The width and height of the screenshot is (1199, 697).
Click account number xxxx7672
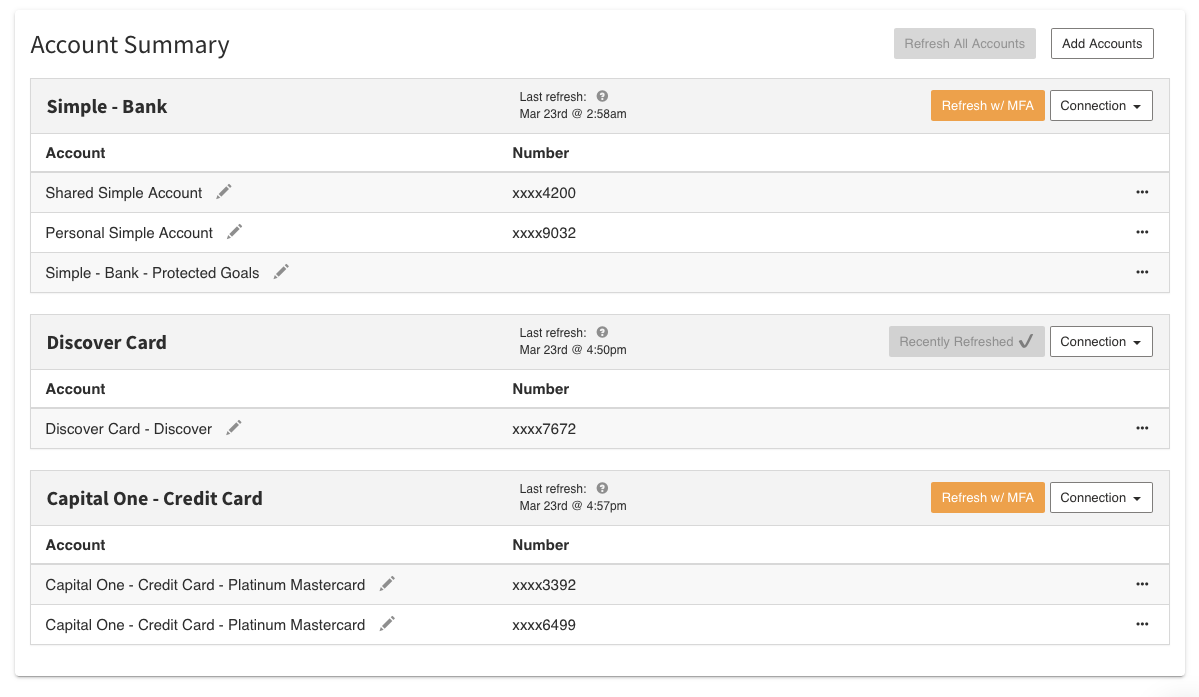point(544,429)
